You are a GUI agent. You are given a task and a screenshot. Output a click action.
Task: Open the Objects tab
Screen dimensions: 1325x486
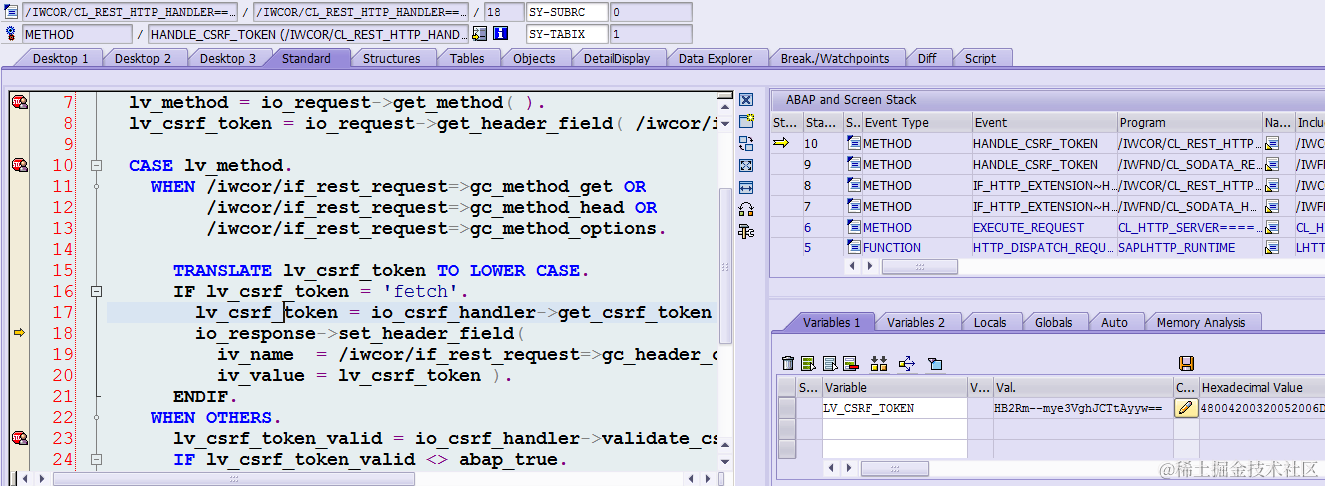(x=534, y=58)
